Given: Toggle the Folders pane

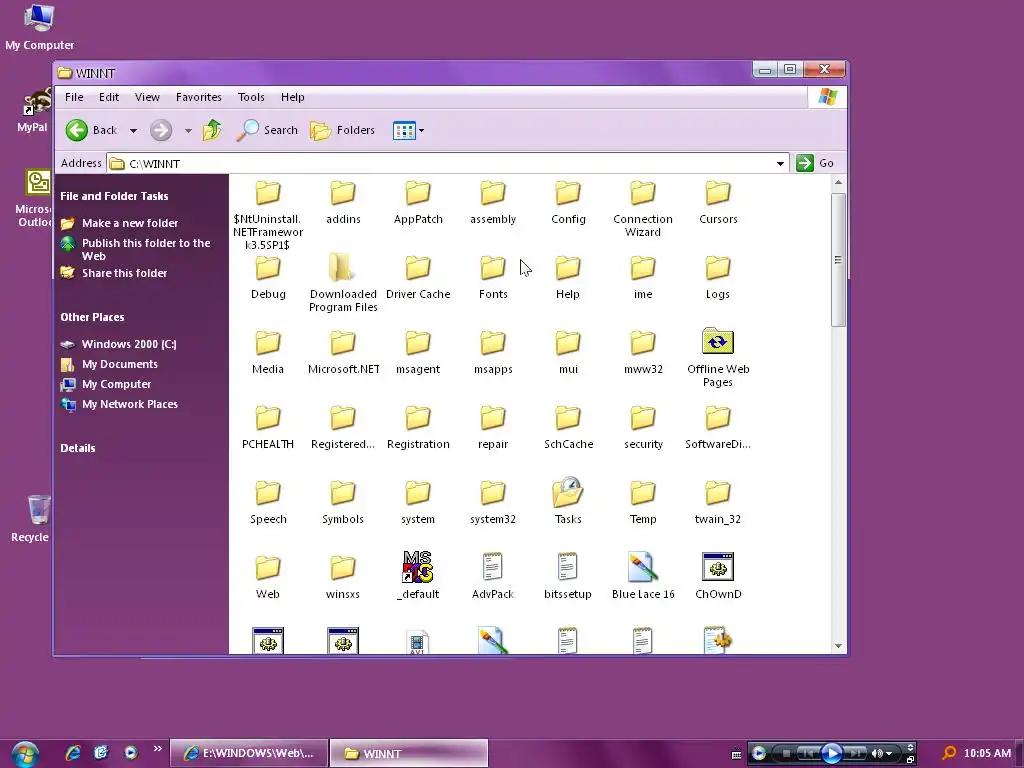Looking at the screenshot, I should tap(342, 130).
